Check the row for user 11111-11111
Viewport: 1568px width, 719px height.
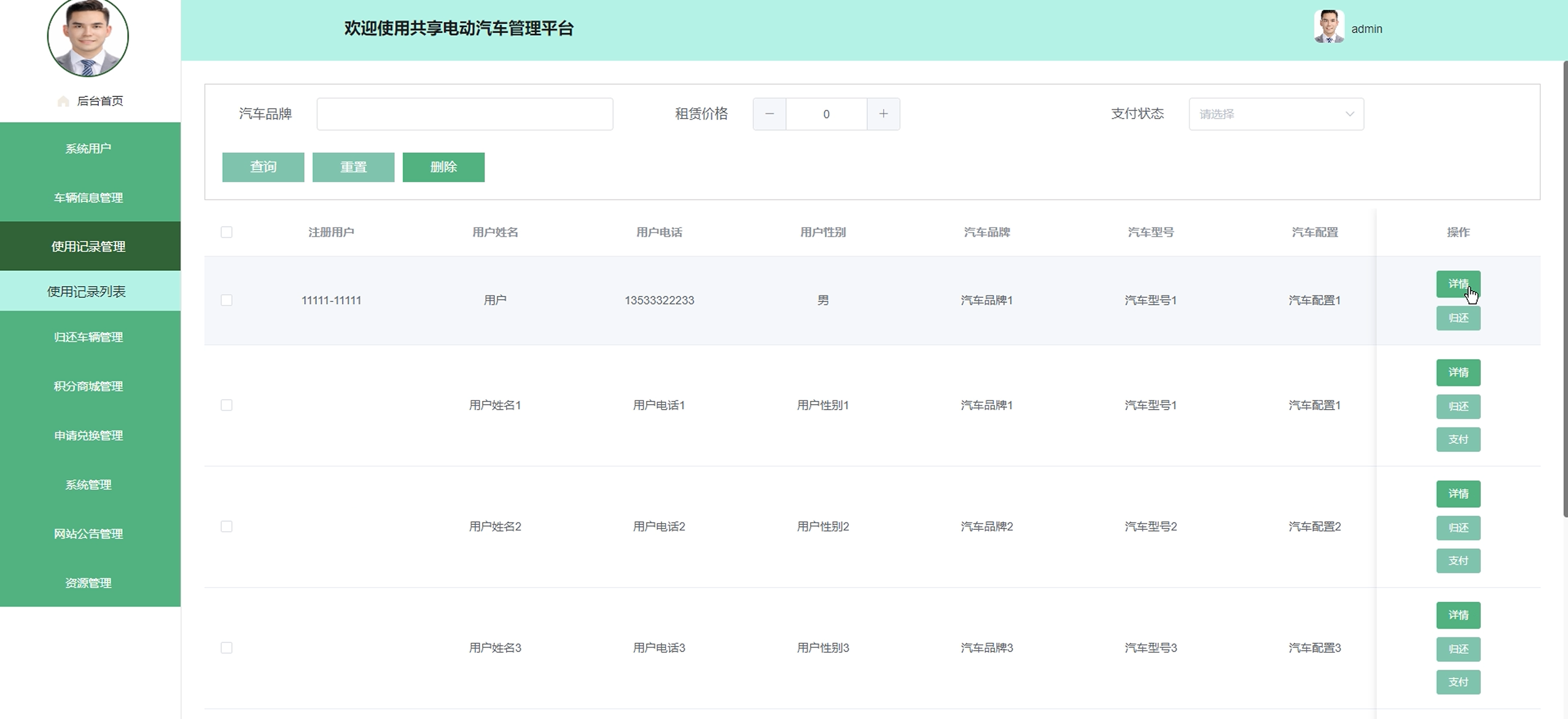pyautogui.click(x=227, y=300)
